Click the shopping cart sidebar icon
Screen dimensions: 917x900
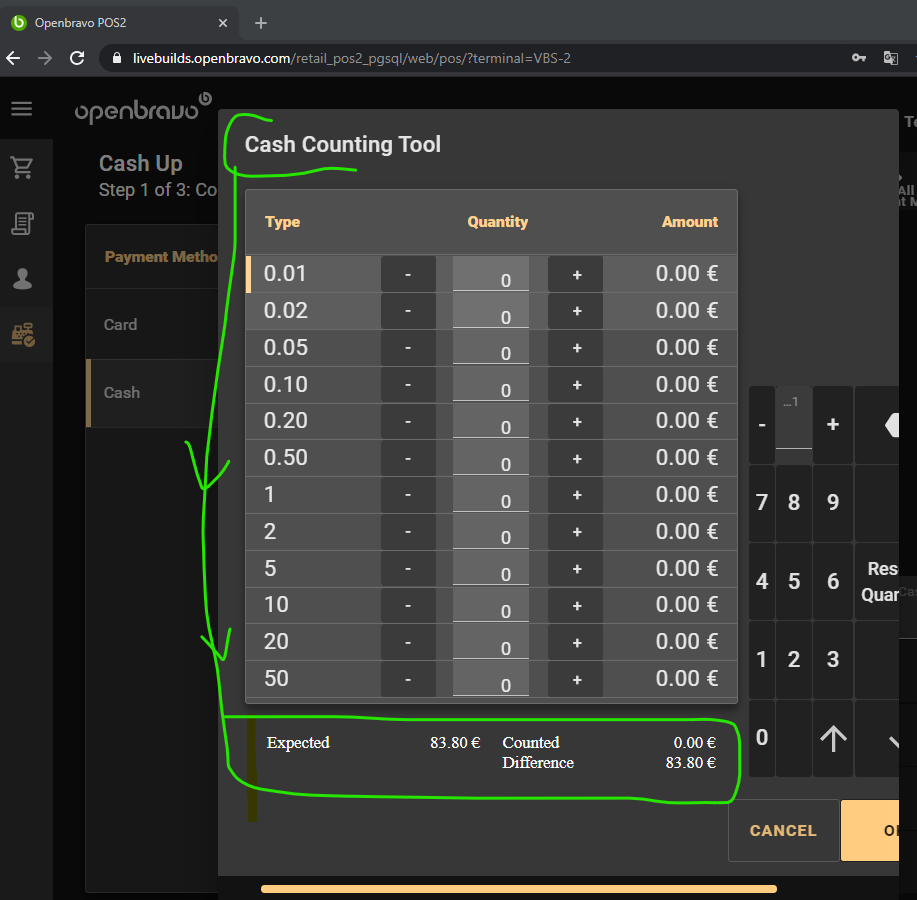click(x=22, y=168)
